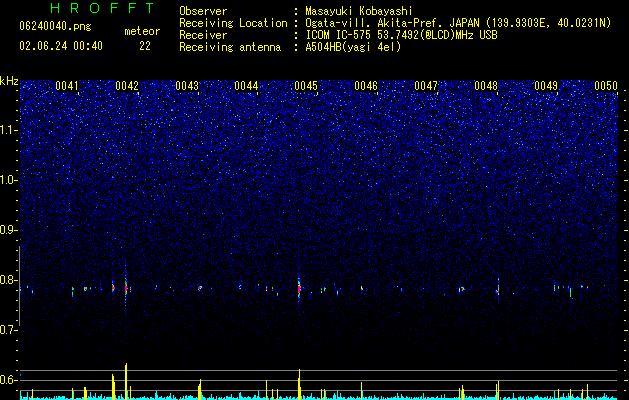The height and width of the screenshot is (400, 629).
Task: Click the tallest yellow intensity spike after 0042
Action: pos(126,381)
